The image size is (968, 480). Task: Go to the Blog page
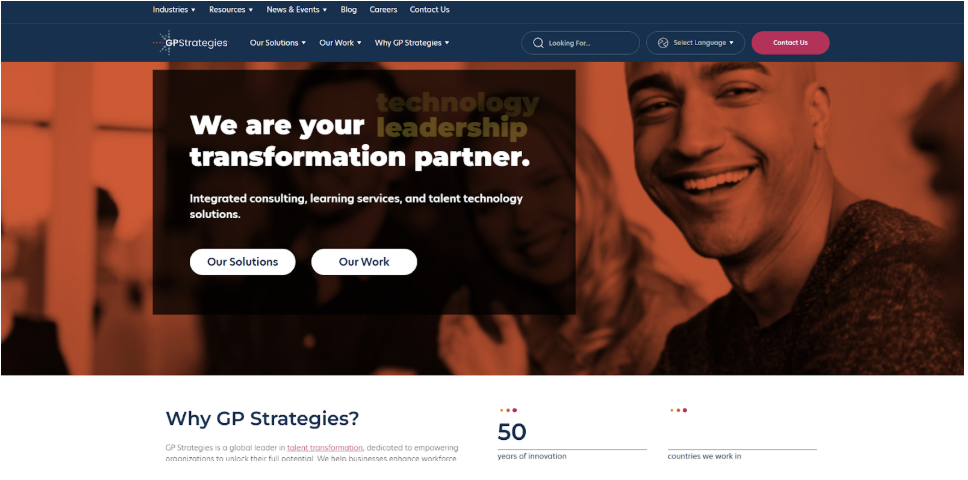(349, 10)
